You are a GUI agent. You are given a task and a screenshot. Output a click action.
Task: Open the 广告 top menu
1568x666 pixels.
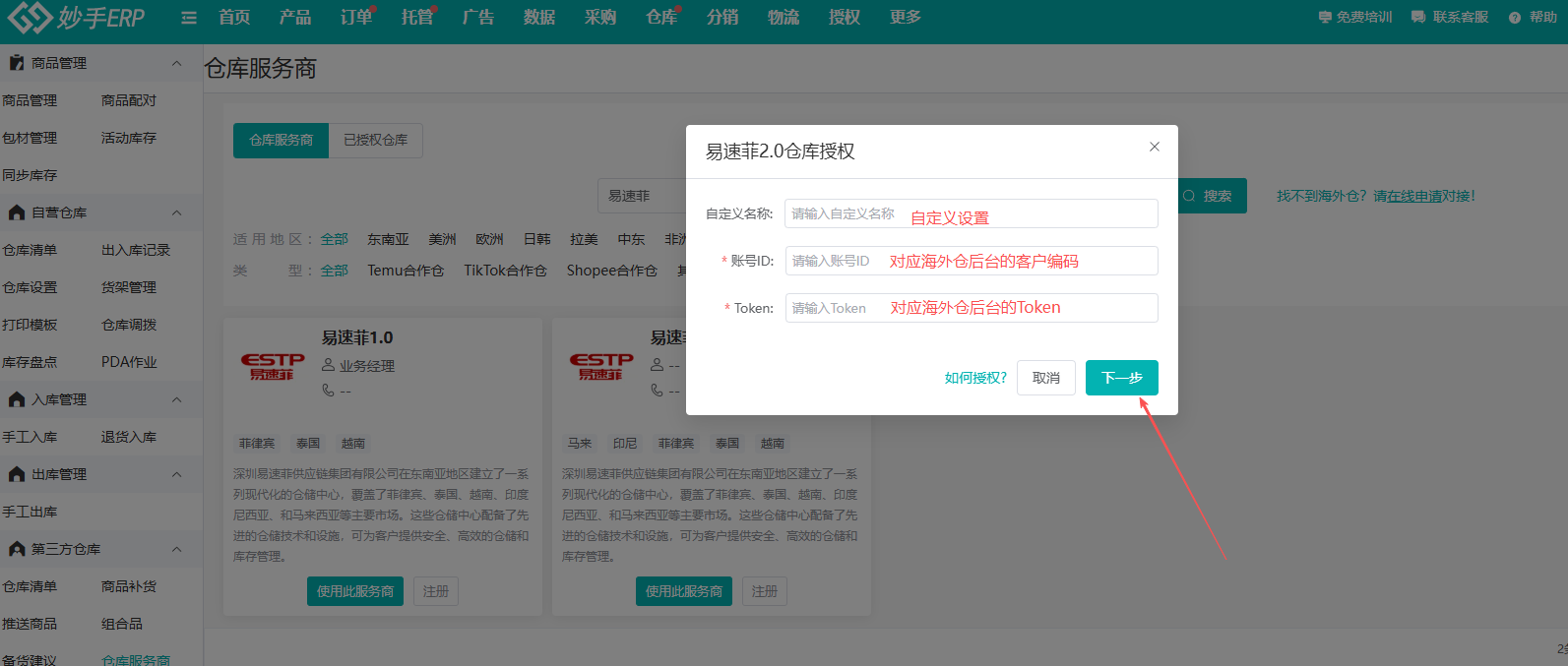click(478, 18)
